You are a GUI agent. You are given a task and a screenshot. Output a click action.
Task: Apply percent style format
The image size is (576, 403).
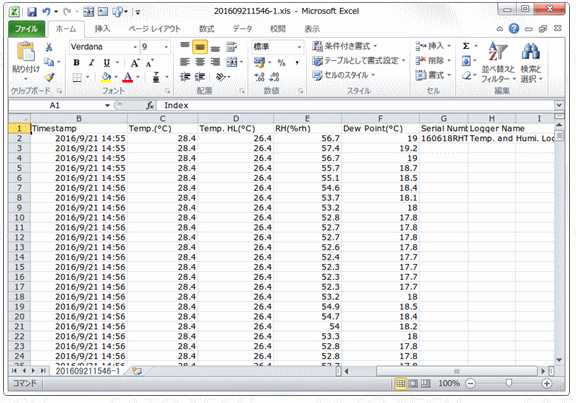[x=281, y=63]
